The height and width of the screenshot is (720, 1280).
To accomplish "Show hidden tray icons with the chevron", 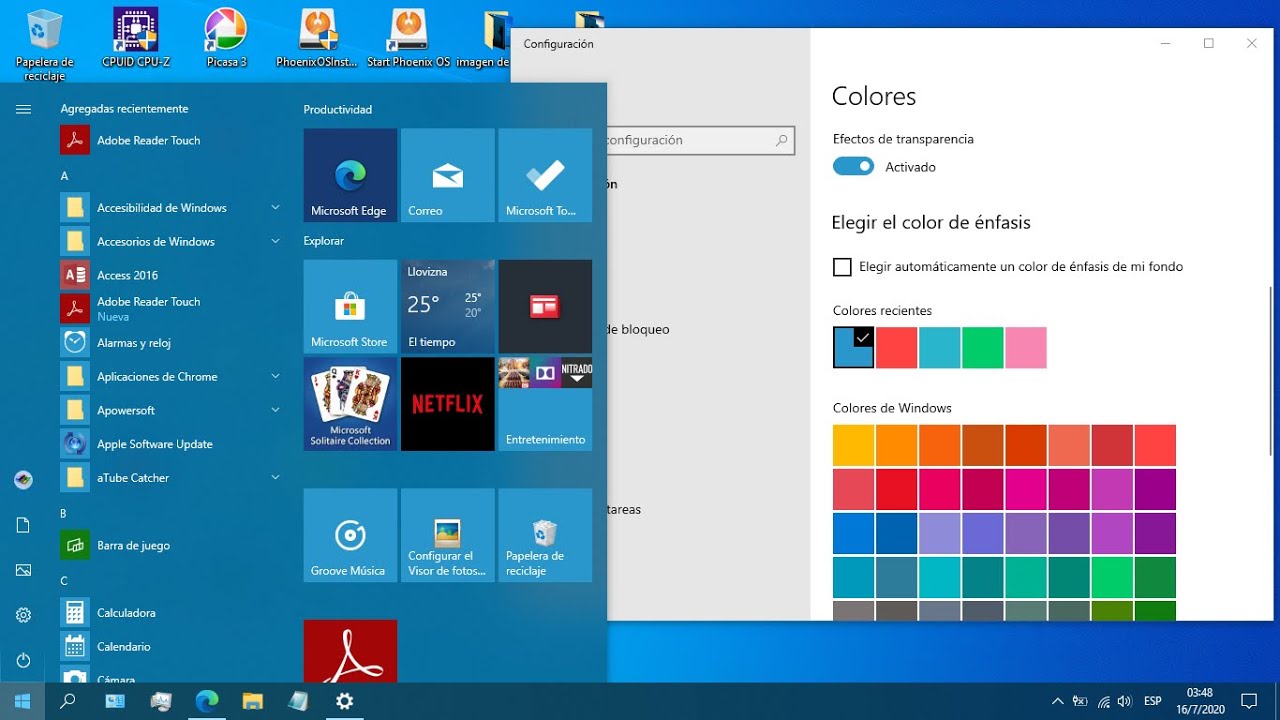I will [x=1058, y=702].
